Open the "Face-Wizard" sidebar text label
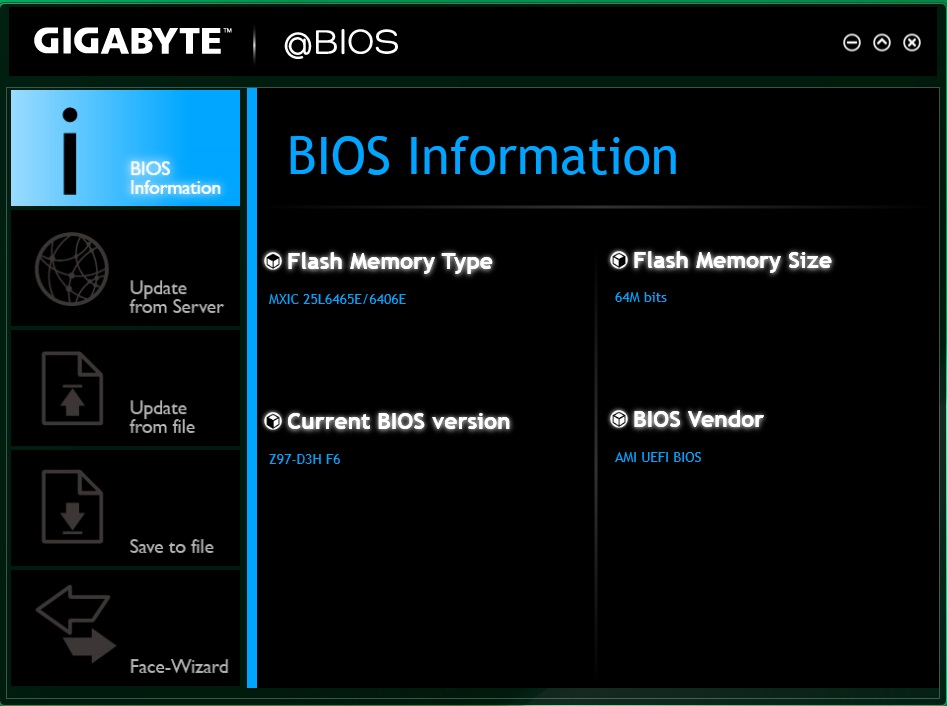 pyautogui.click(x=179, y=667)
